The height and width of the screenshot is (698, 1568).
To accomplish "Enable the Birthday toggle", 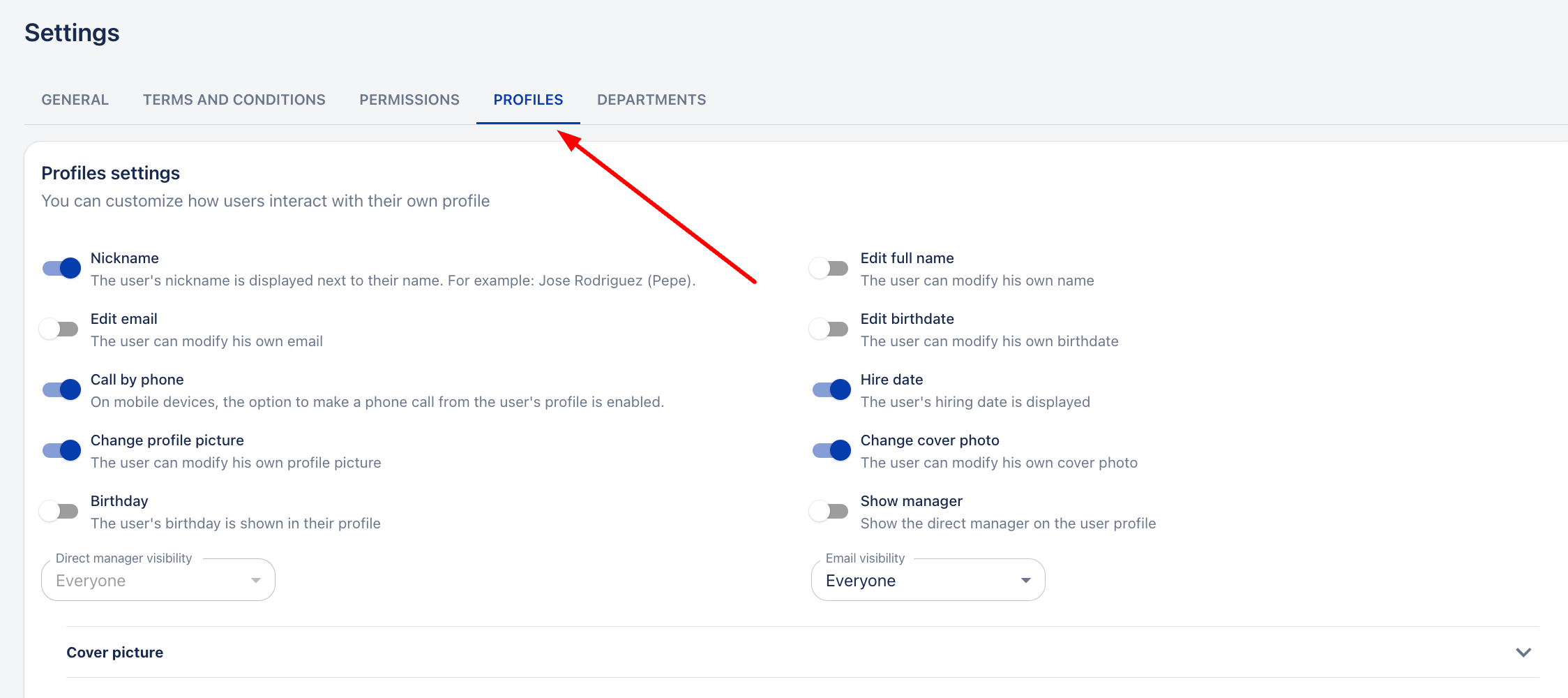I will [x=59, y=510].
